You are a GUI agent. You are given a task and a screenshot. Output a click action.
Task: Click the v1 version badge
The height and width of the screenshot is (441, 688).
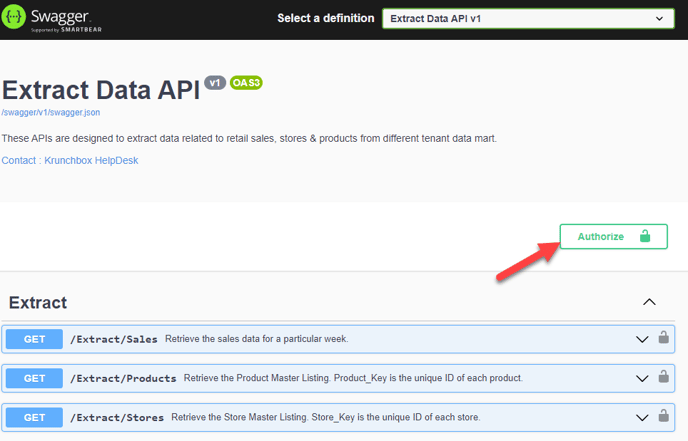[215, 82]
